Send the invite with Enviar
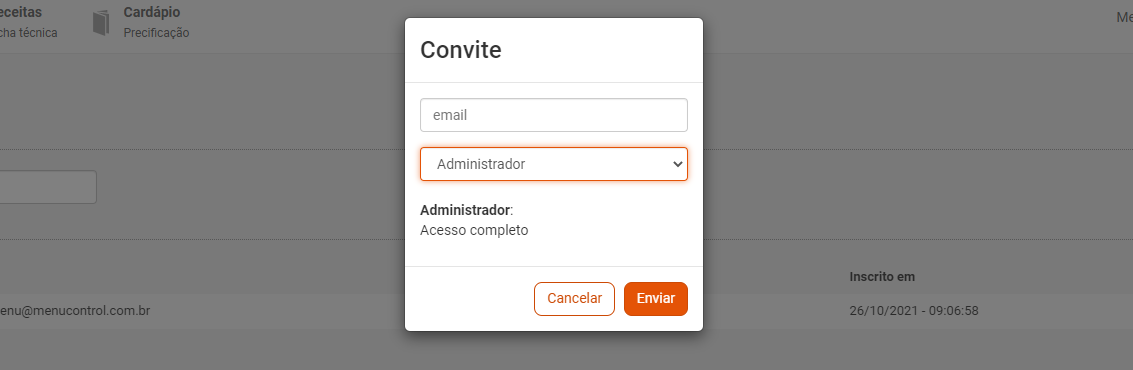 655,298
